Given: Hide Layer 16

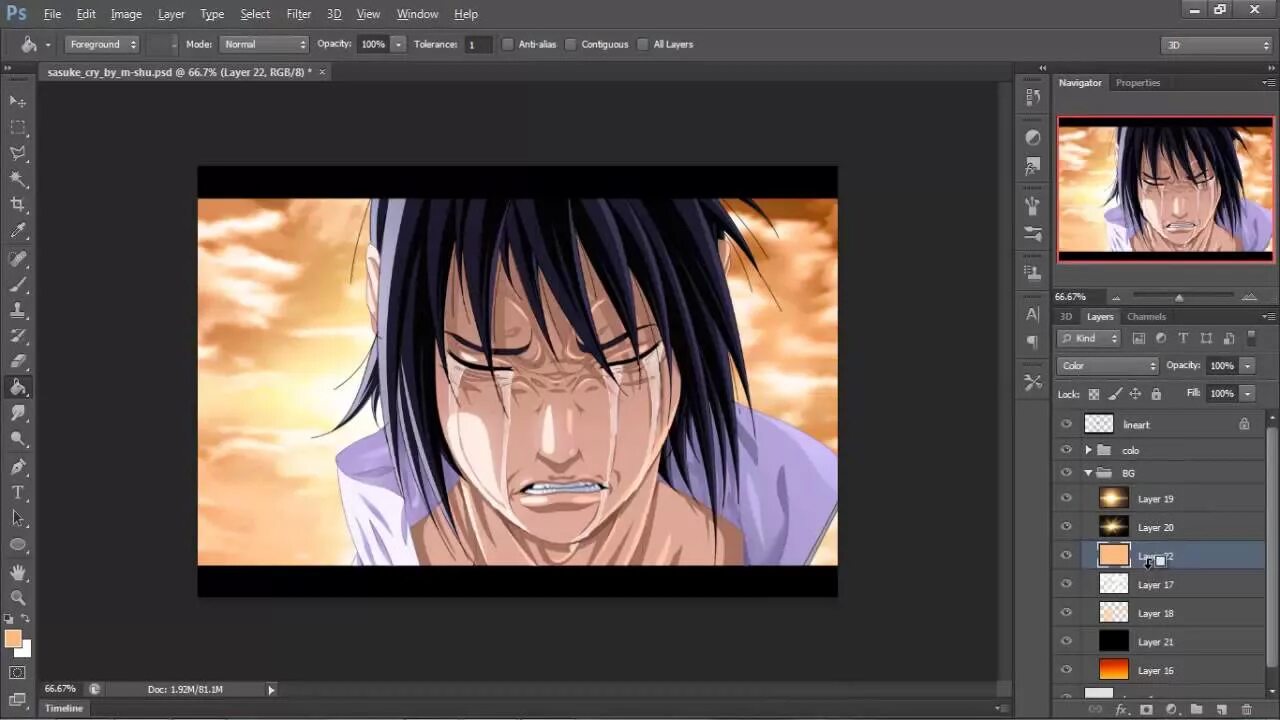Looking at the screenshot, I should [x=1066, y=670].
